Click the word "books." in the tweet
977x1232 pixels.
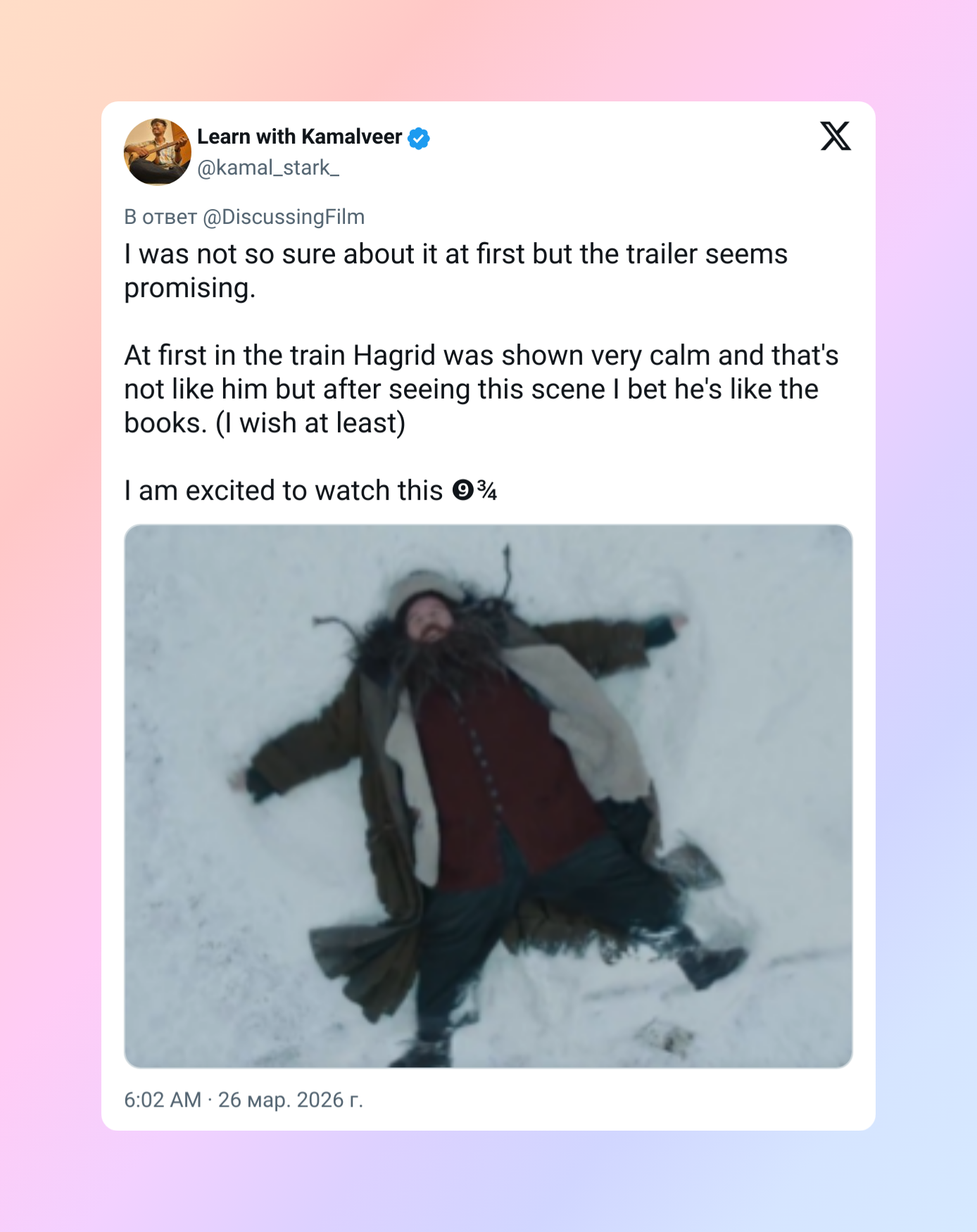coord(165,424)
